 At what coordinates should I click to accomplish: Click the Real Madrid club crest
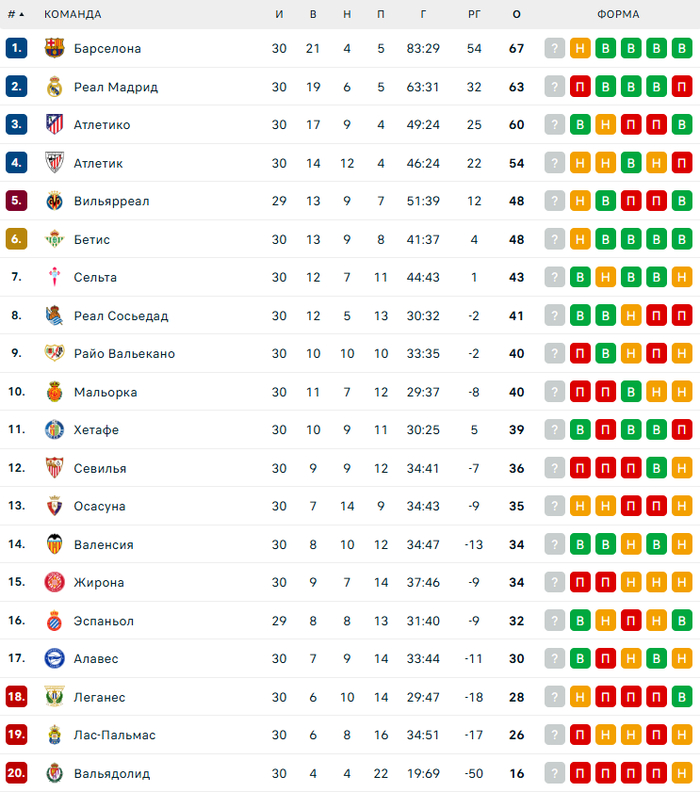pyautogui.click(x=55, y=87)
